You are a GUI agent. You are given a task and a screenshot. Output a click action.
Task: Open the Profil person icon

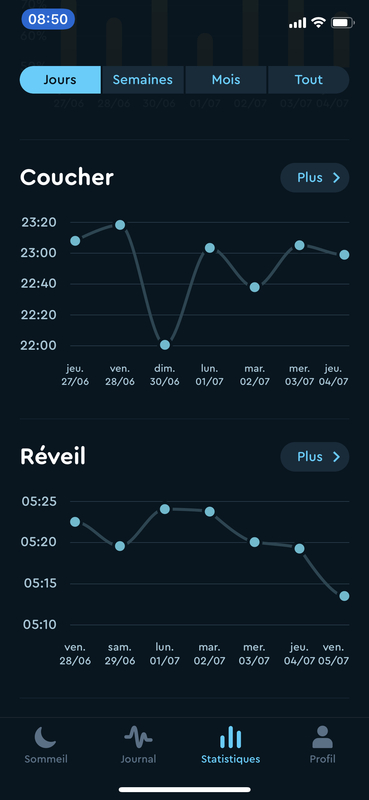(x=323, y=737)
